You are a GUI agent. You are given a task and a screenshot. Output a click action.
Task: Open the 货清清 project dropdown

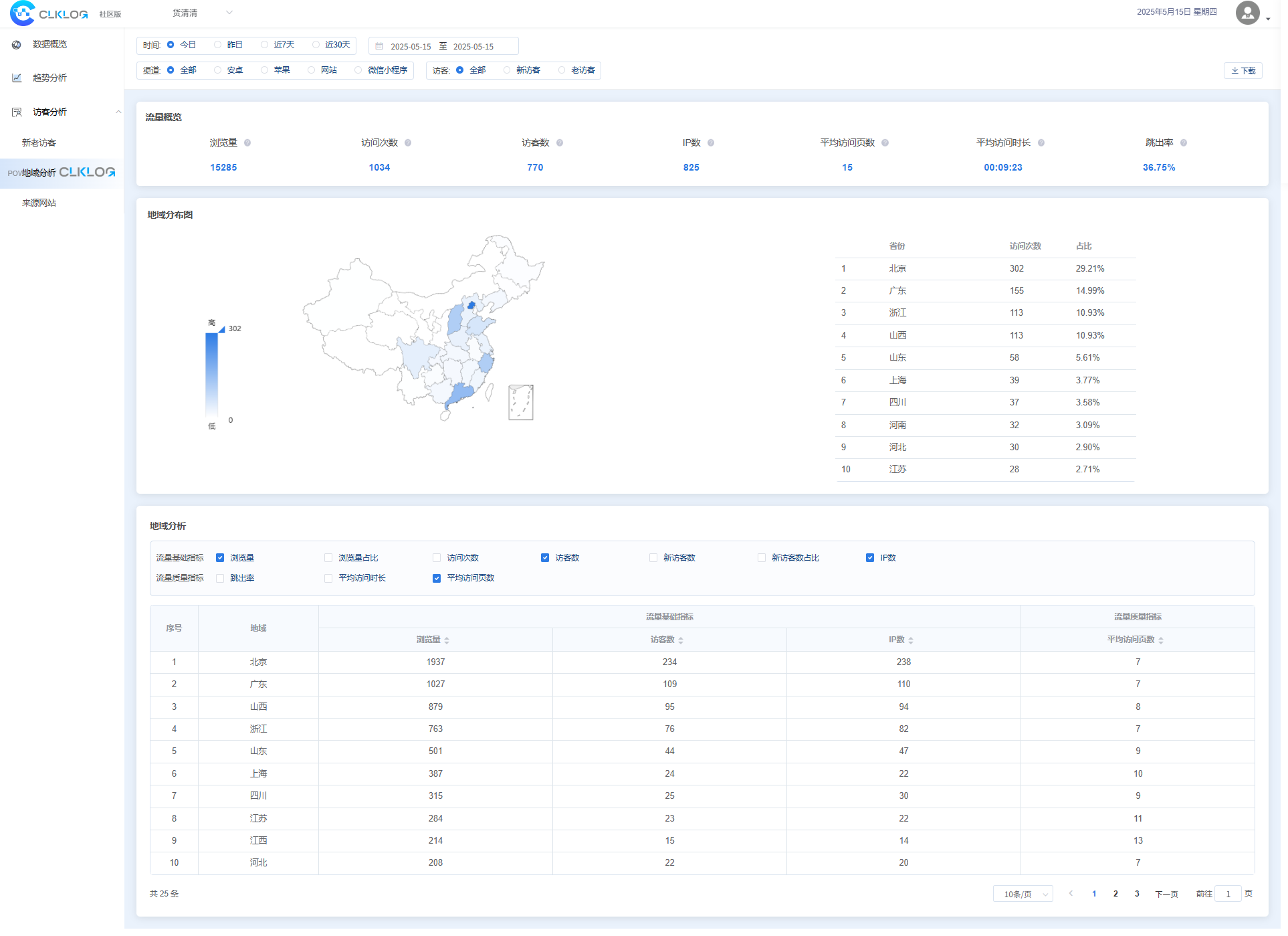(201, 13)
